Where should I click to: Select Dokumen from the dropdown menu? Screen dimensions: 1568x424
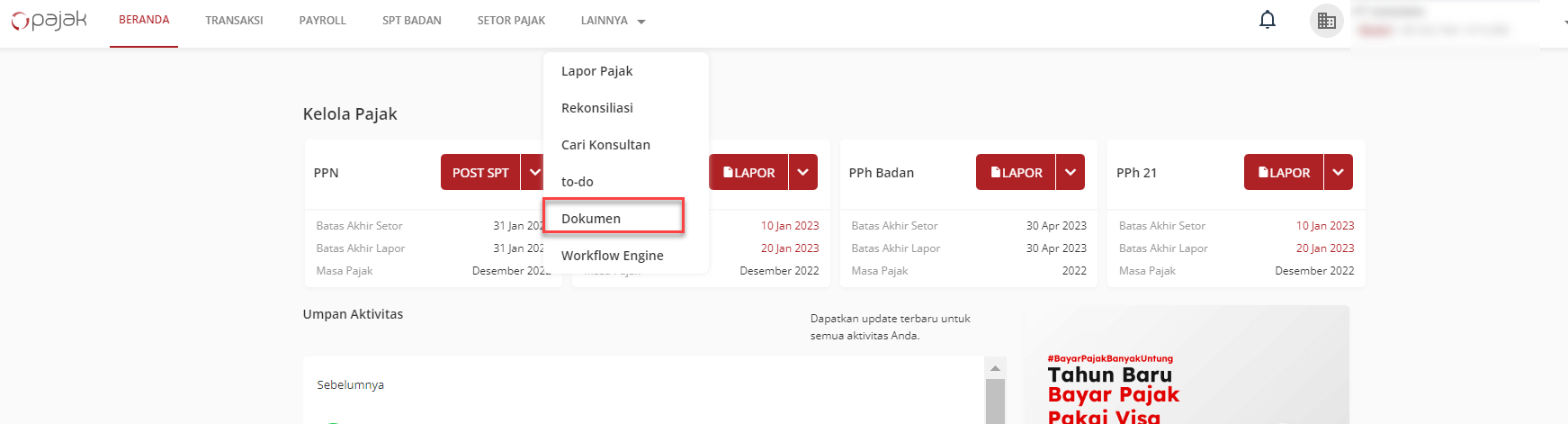pos(591,219)
